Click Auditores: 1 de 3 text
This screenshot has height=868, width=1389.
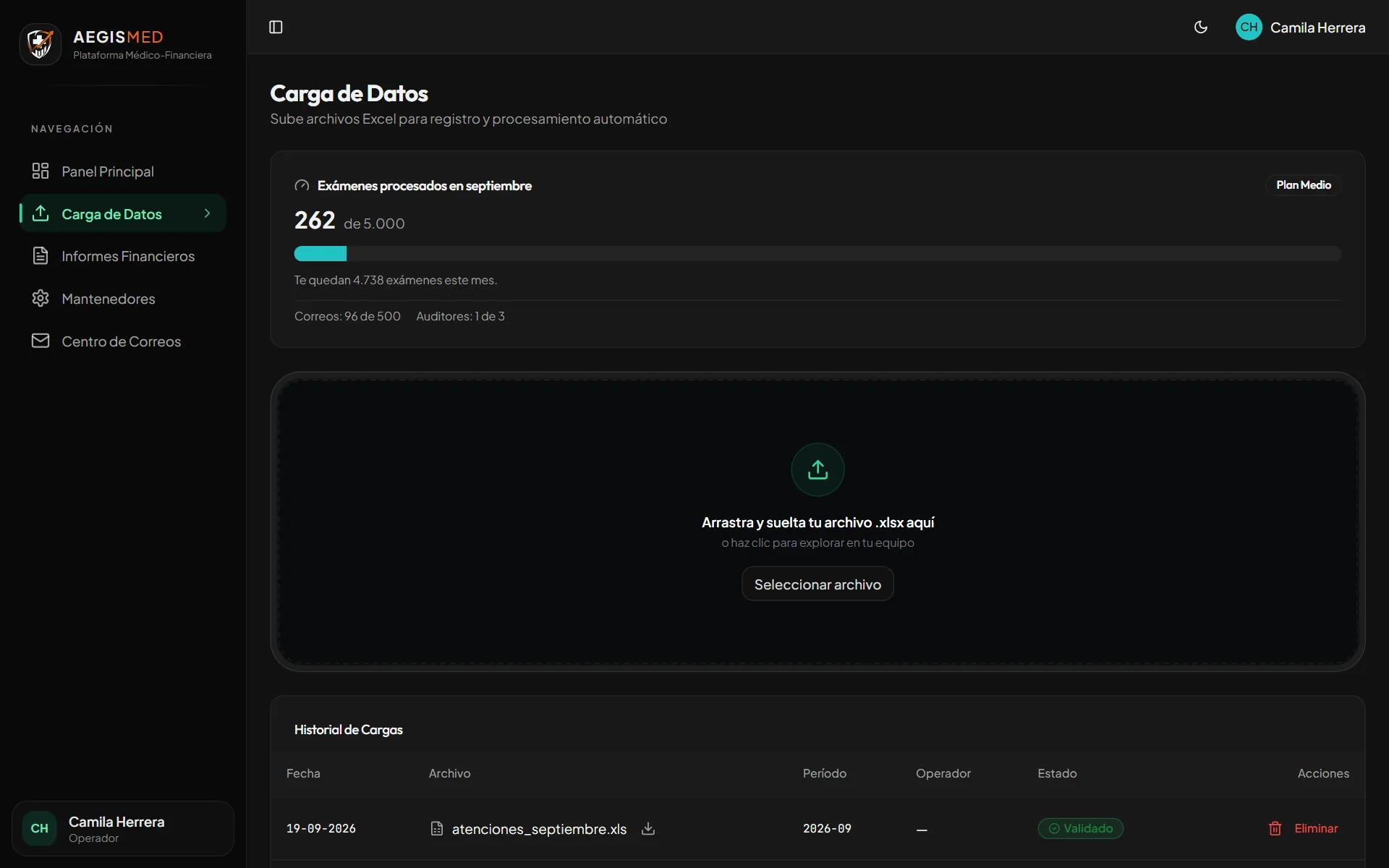(460, 316)
